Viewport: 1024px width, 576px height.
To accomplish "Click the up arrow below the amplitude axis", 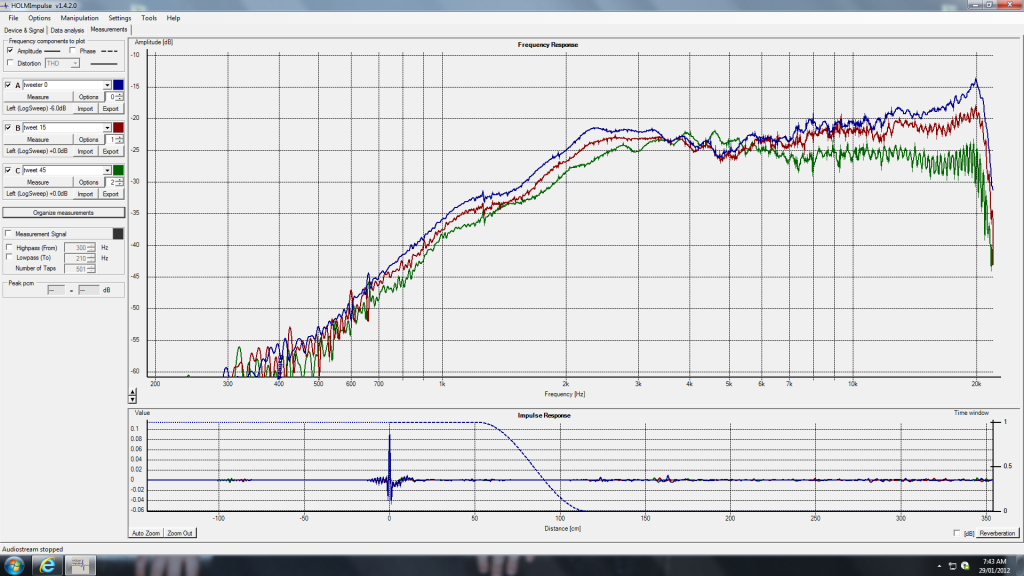I will pos(133,391).
